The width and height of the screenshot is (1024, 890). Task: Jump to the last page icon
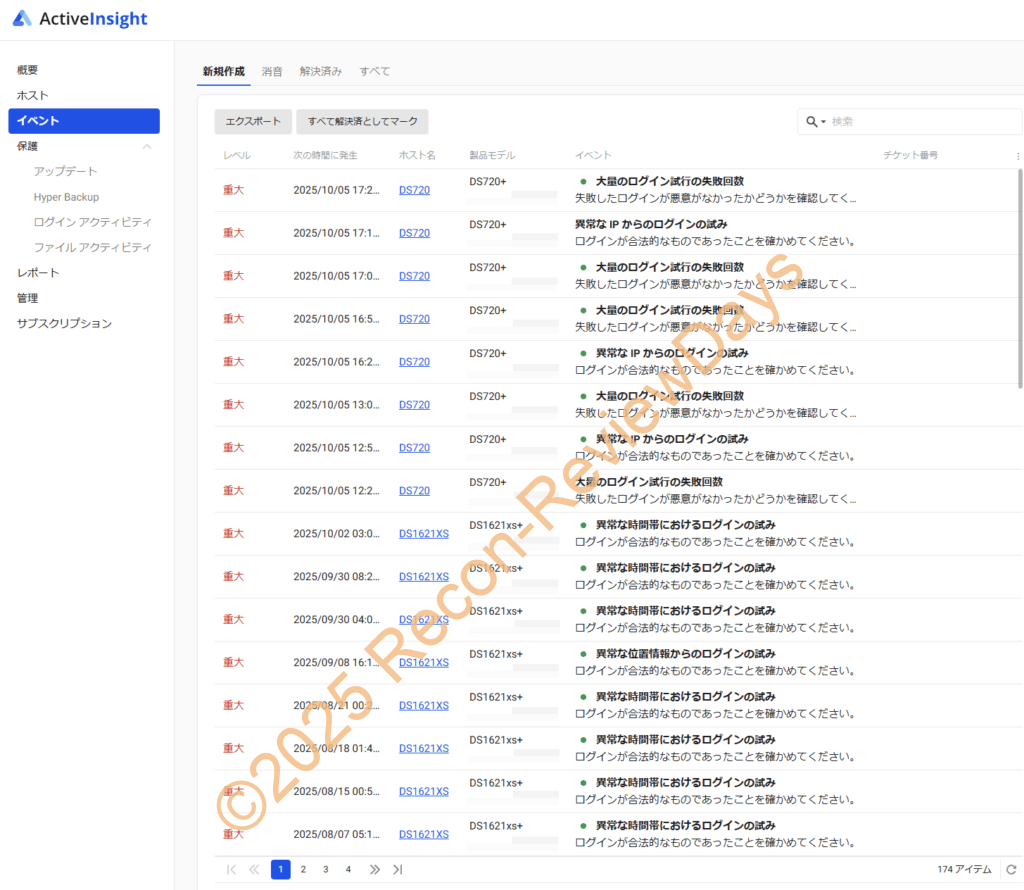pos(397,869)
